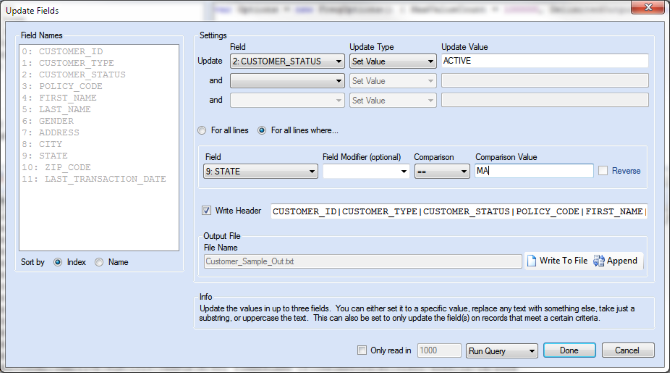Select '3: POLICY_CODE' in Field Names list
670x373 pixels.
tap(62, 86)
